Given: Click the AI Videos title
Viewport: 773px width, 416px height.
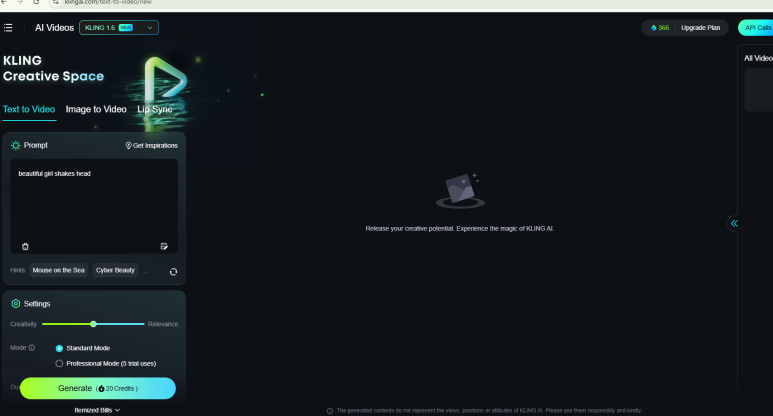Looking at the screenshot, I should tap(54, 28).
